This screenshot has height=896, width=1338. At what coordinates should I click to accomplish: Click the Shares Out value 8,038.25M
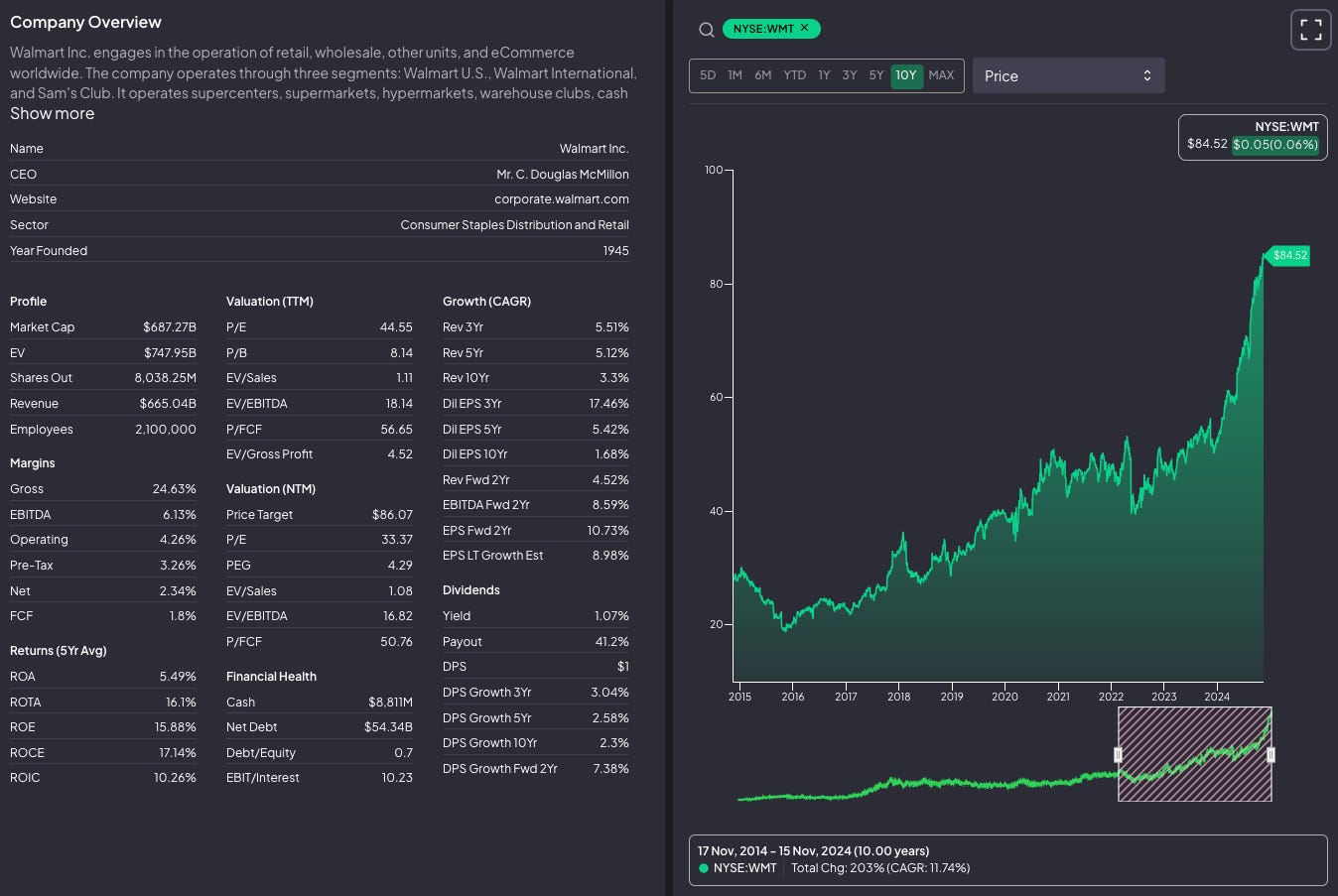tap(166, 378)
